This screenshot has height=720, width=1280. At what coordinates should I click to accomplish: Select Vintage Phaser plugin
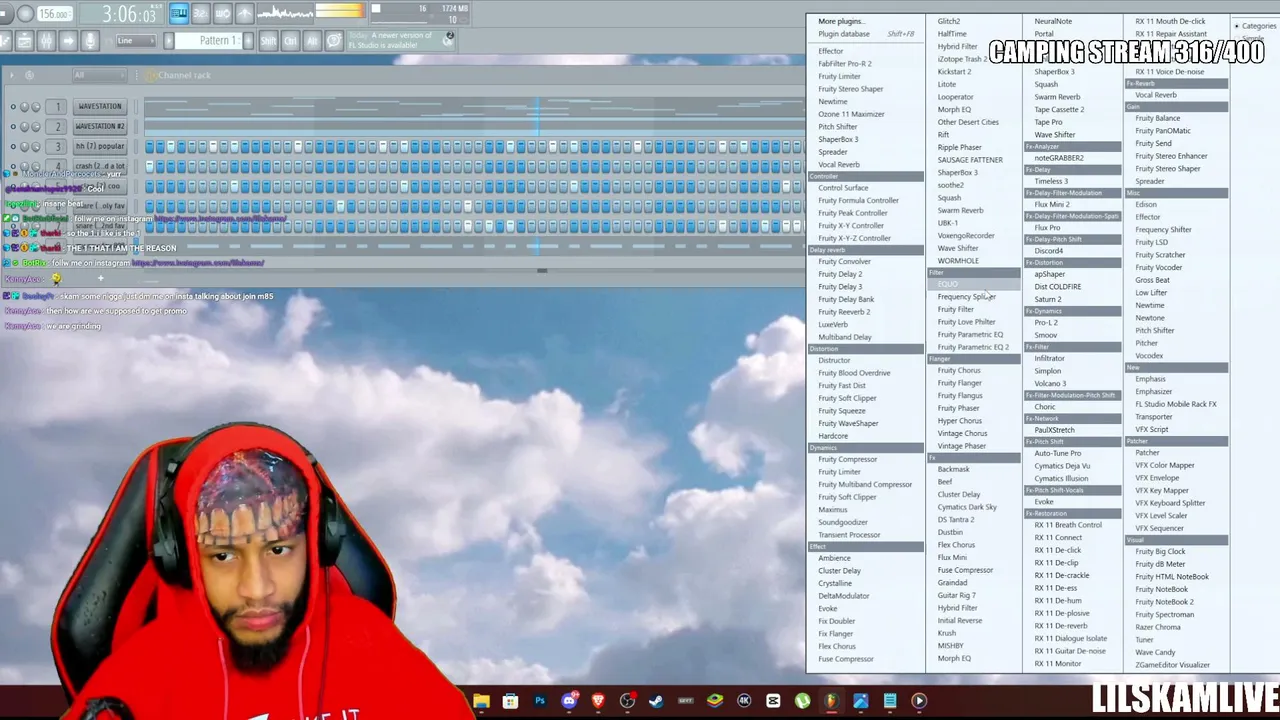click(961, 446)
